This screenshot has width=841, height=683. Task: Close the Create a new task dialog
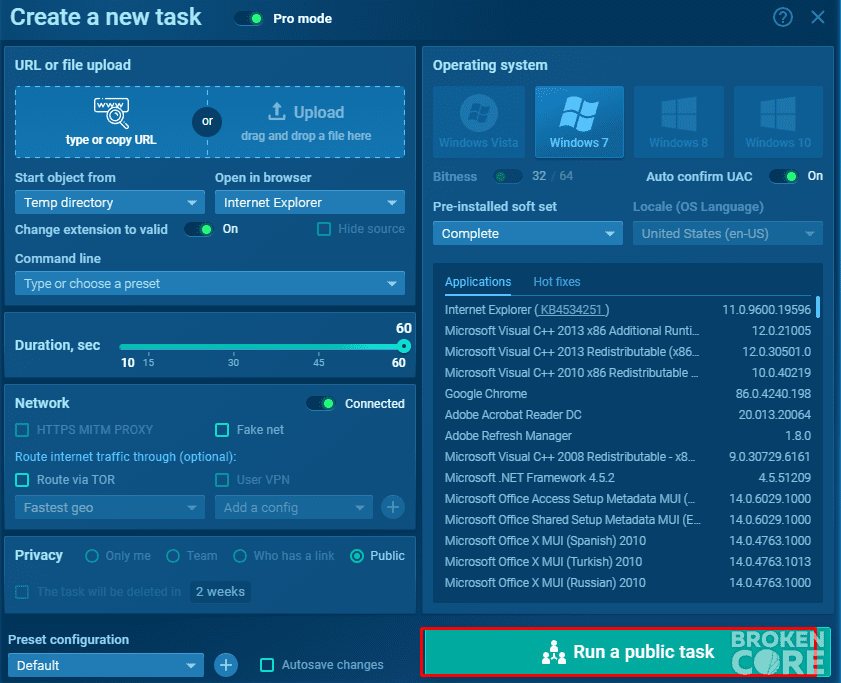point(817,18)
